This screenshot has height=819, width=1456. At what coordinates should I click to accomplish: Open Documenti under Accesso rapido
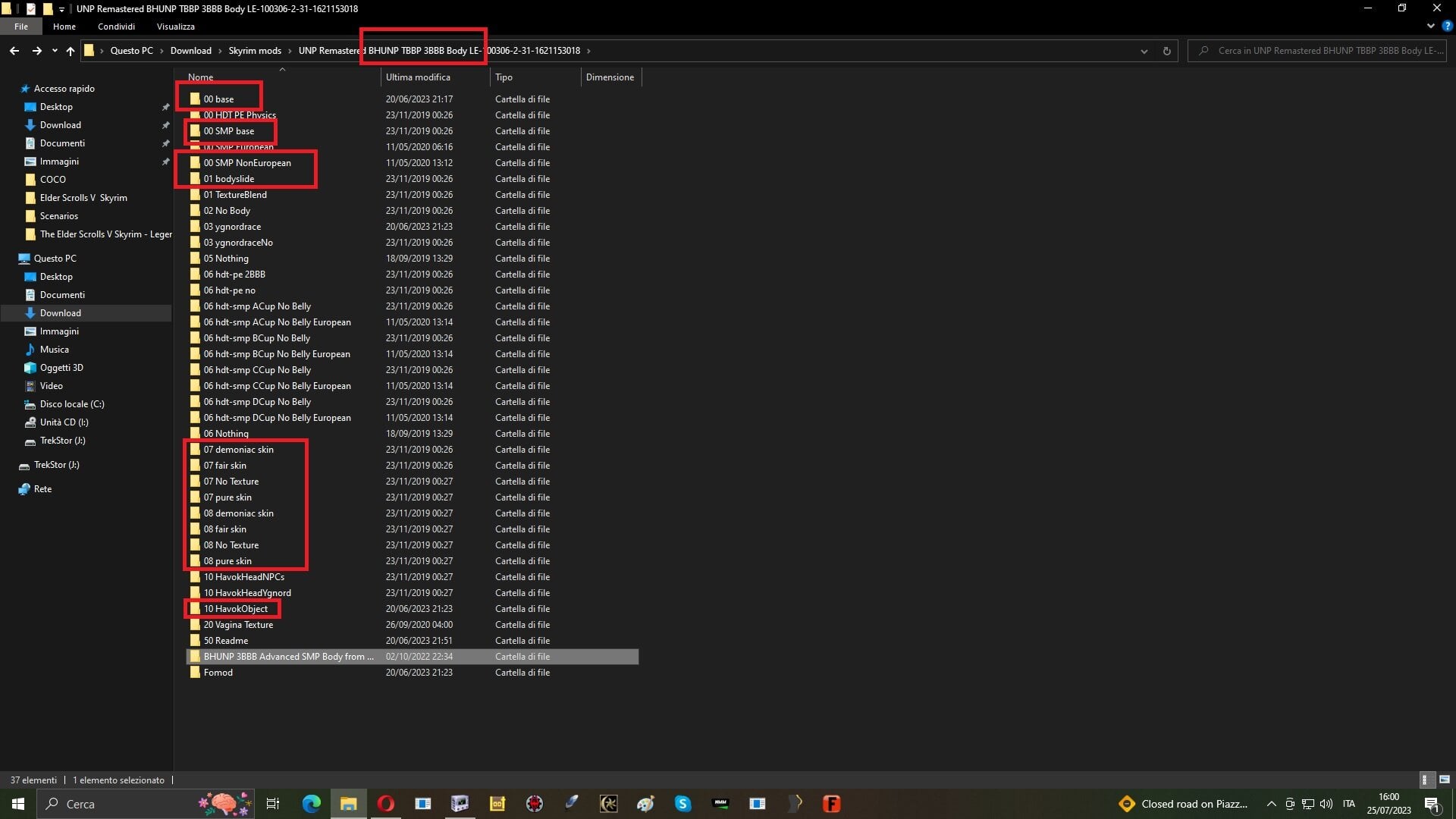tap(62, 143)
